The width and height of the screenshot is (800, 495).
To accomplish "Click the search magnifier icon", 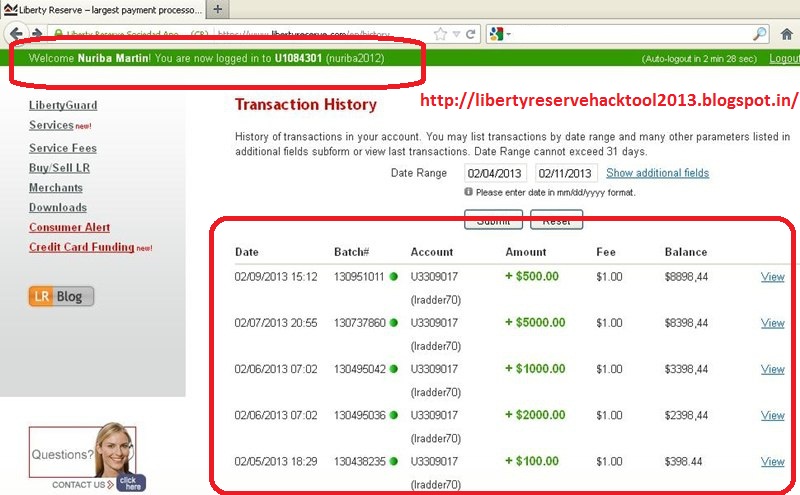I will [760, 34].
